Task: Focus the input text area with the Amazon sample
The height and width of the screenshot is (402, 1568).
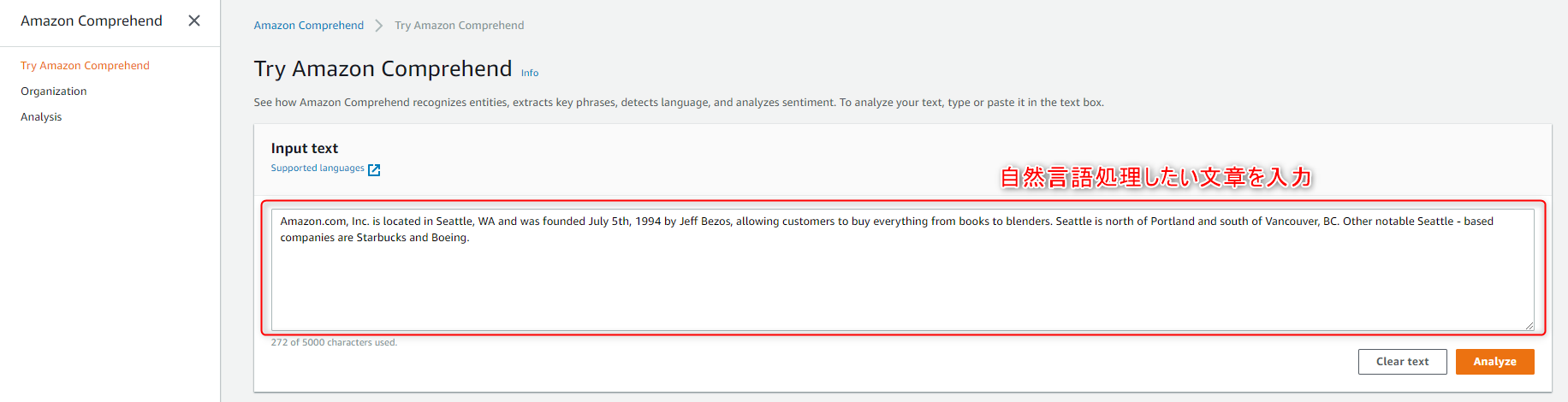Action: coord(902,269)
